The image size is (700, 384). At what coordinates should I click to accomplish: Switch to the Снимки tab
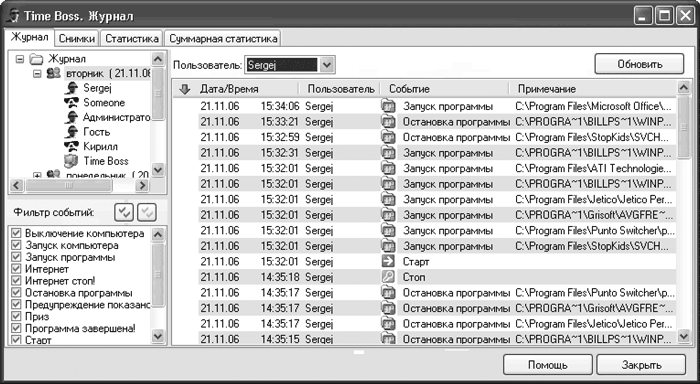tap(77, 39)
